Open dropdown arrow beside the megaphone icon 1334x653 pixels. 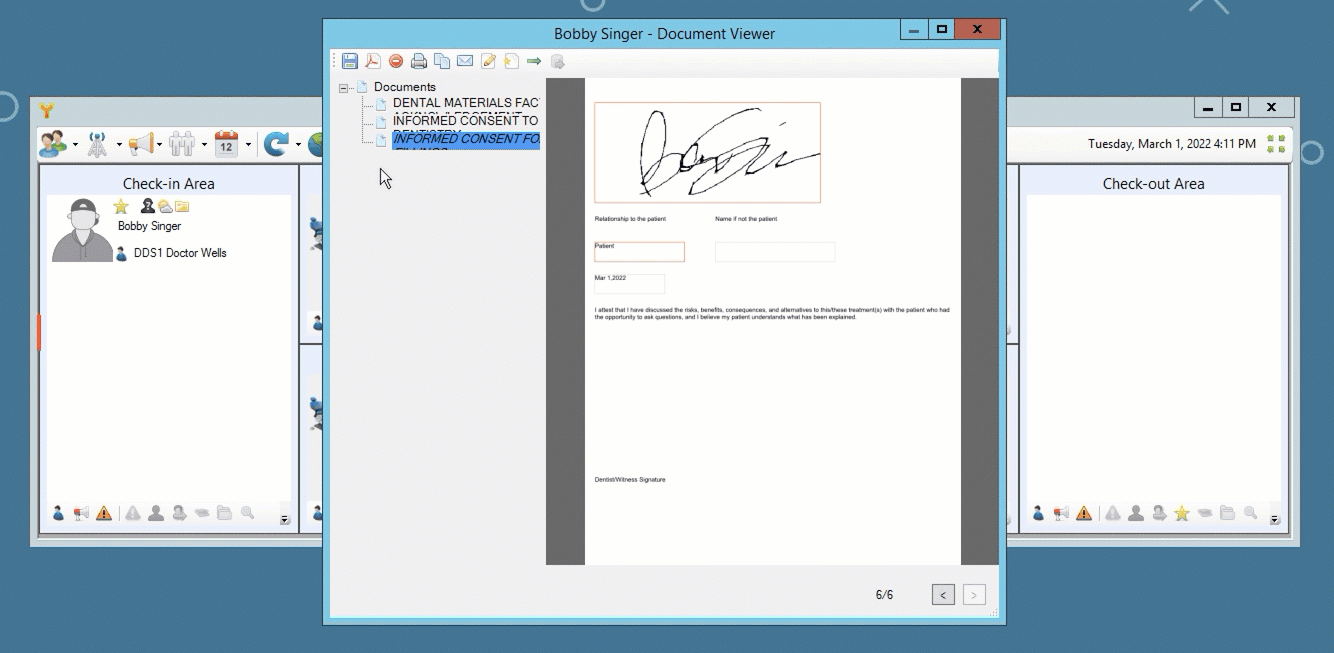coord(160,145)
